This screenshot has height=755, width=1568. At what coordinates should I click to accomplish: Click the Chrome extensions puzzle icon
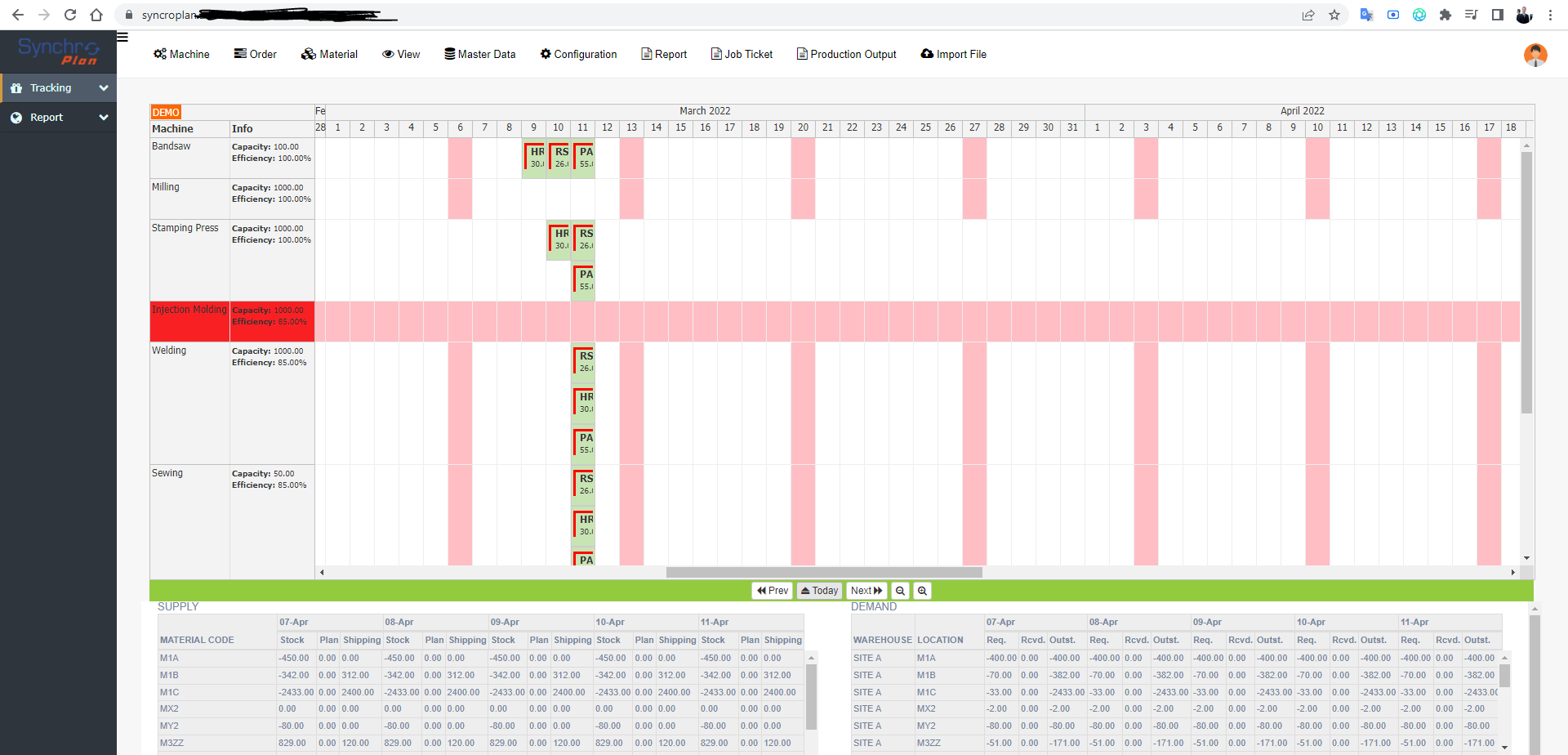[1445, 15]
